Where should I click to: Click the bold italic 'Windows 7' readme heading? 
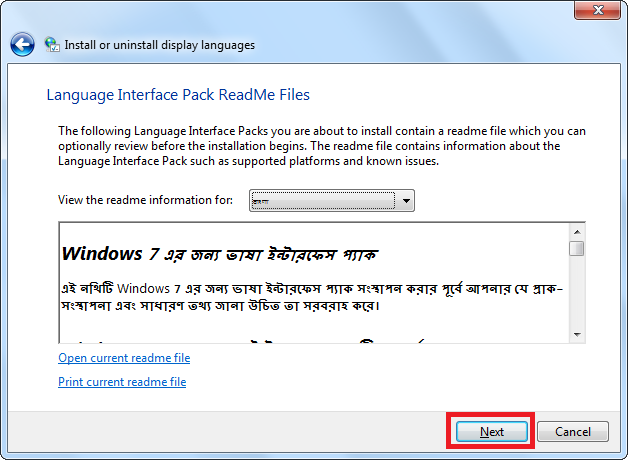pyautogui.click(x=220, y=254)
